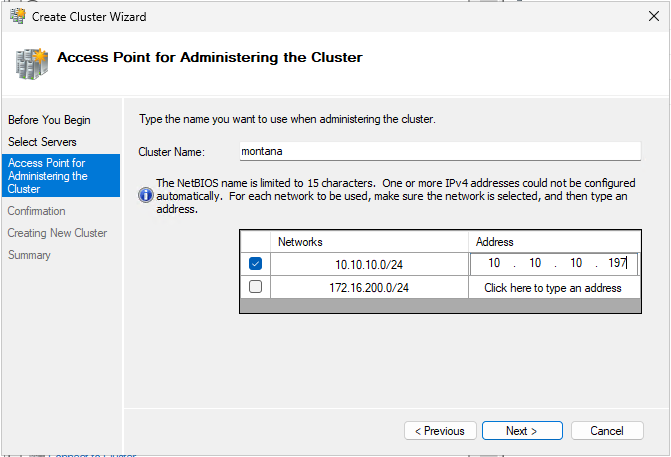Cancel the cluster wizard
The width and height of the screenshot is (671, 457).
point(606,431)
